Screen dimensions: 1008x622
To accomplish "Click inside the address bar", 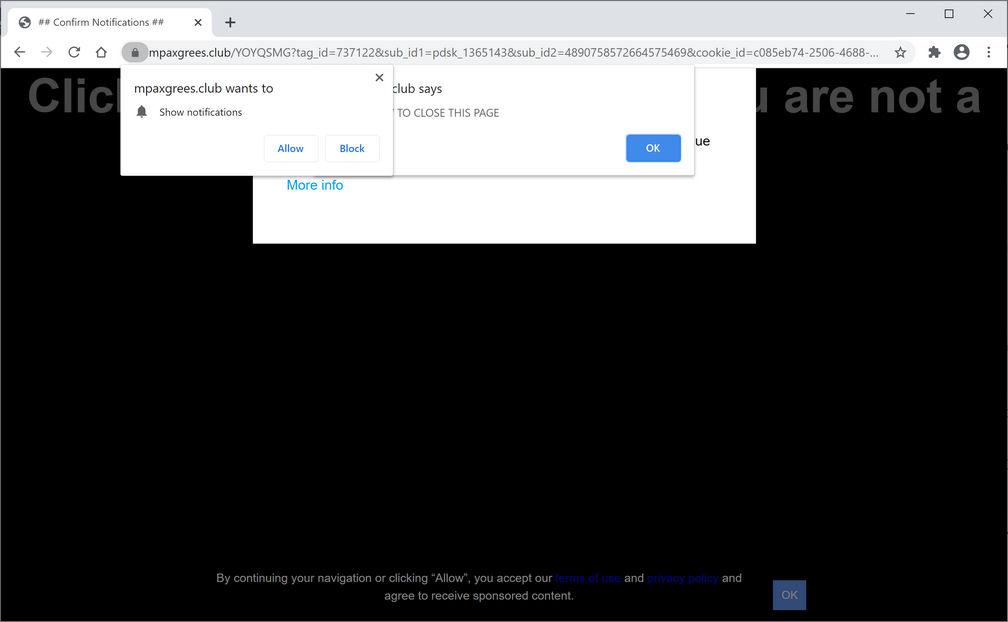I will (500, 51).
